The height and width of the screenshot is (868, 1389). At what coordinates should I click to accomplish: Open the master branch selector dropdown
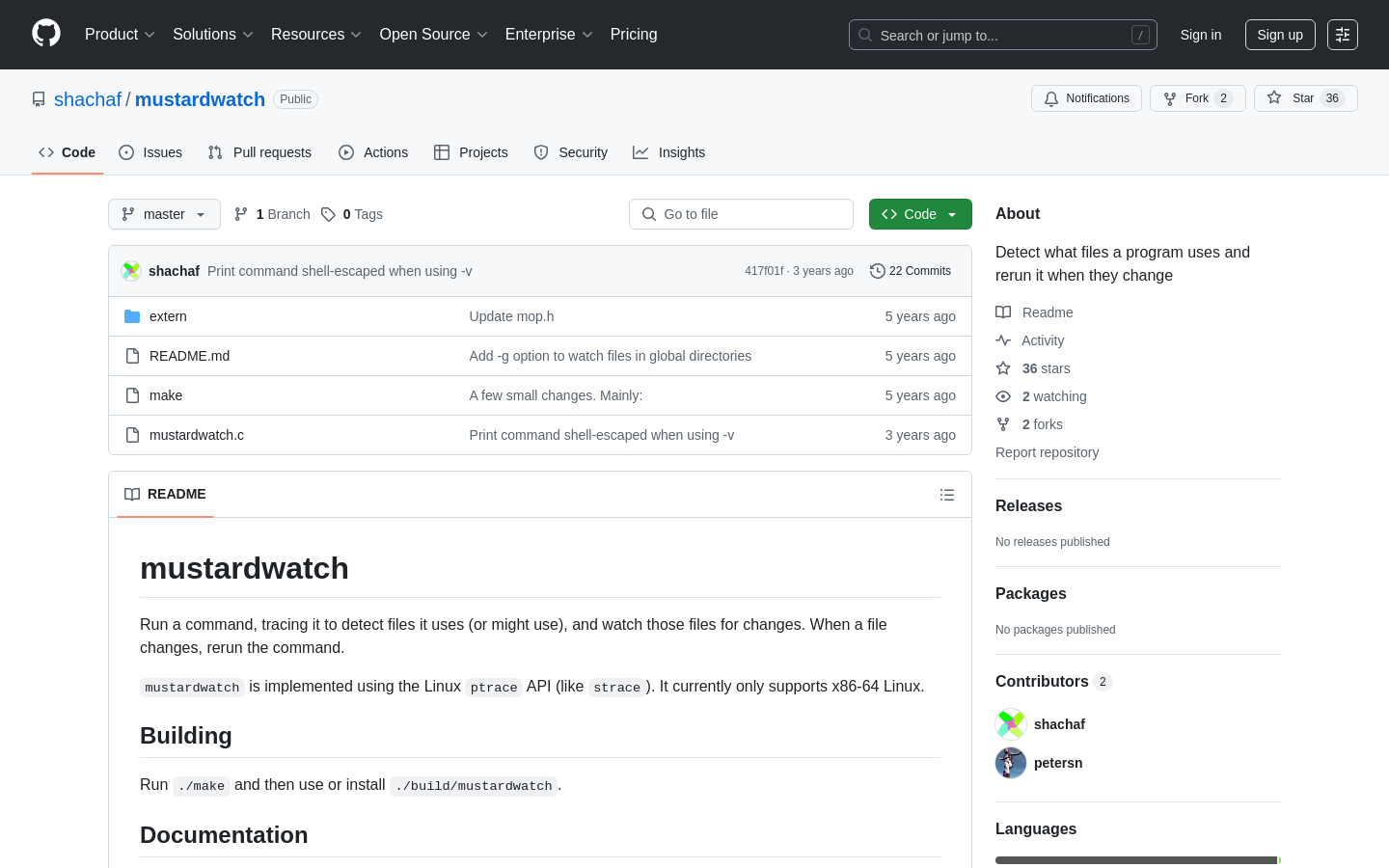pyautogui.click(x=164, y=214)
